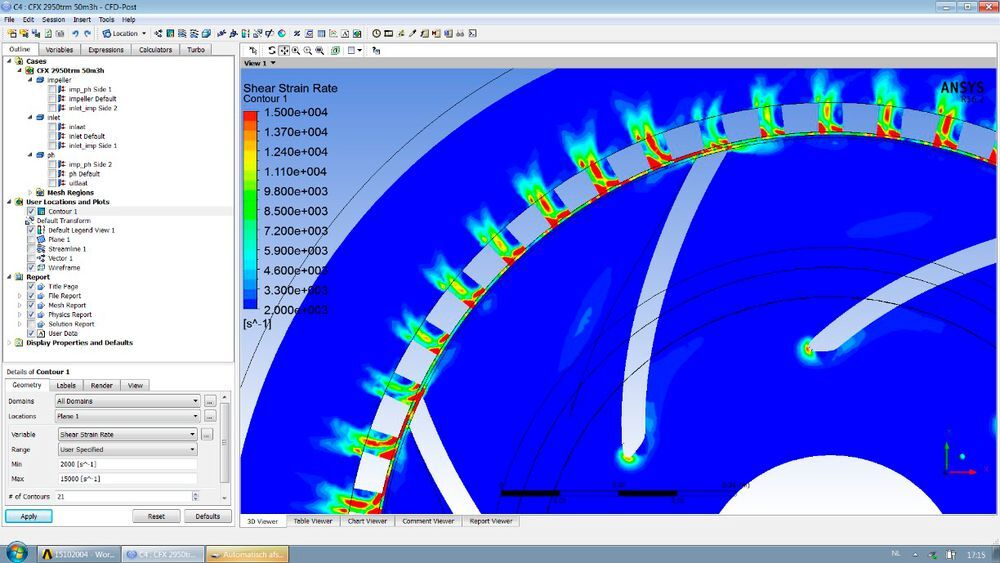1000x563 pixels.
Task: Click the Automatisch taskbar item
Action: [247, 554]
